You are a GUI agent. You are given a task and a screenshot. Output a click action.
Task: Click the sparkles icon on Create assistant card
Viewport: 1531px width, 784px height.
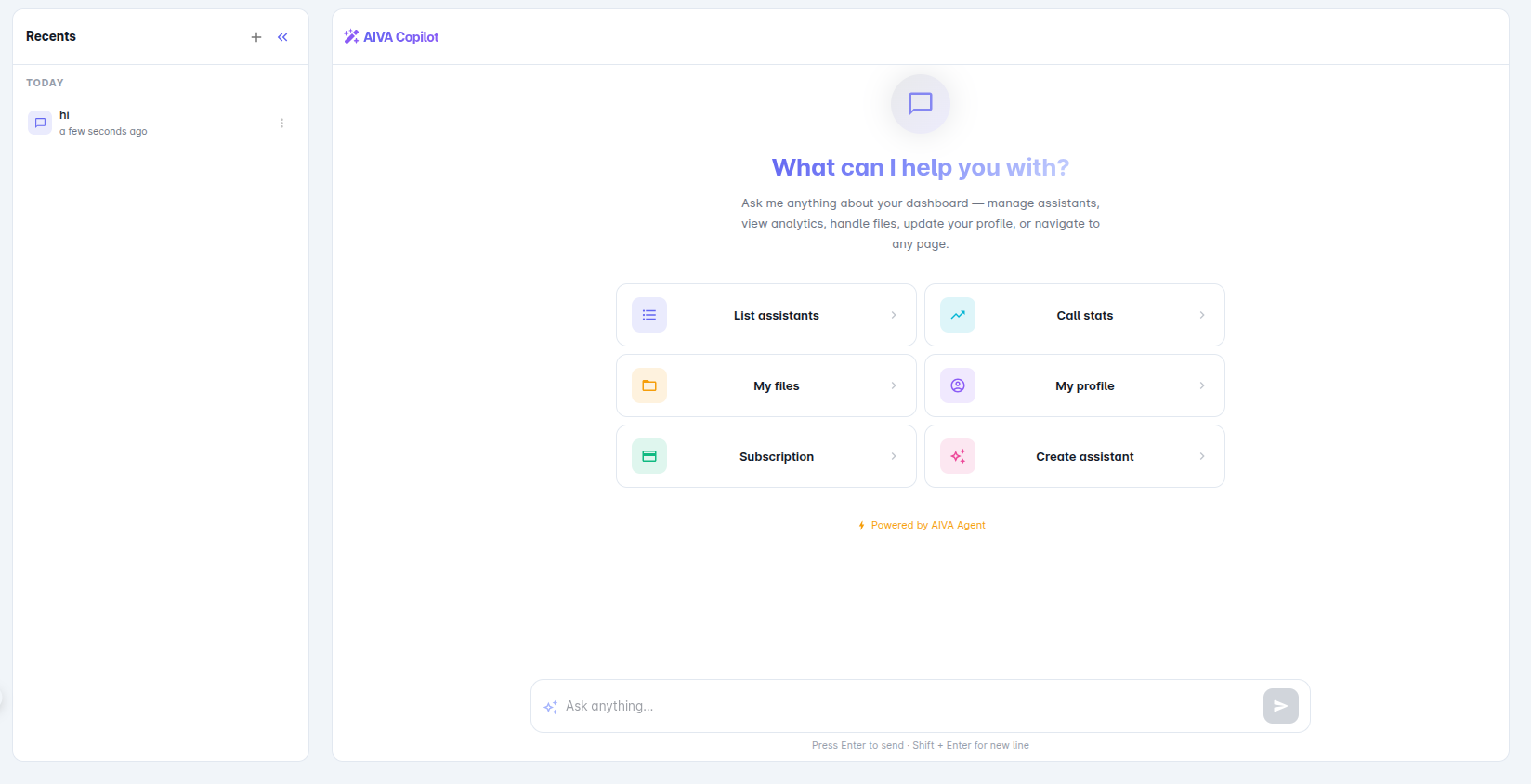pyautogui.click(x=958, y=456)
